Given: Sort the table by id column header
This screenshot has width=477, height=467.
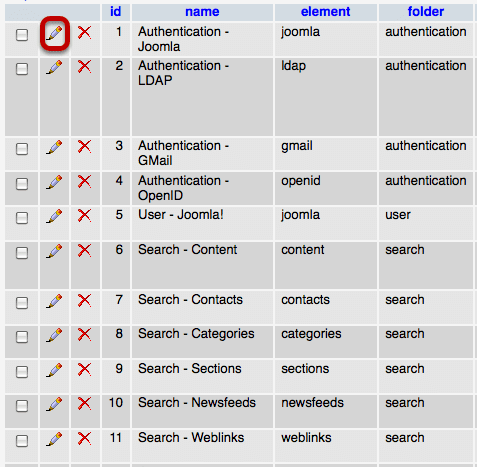Looking at the screenshot, I should tap(116, 12).
